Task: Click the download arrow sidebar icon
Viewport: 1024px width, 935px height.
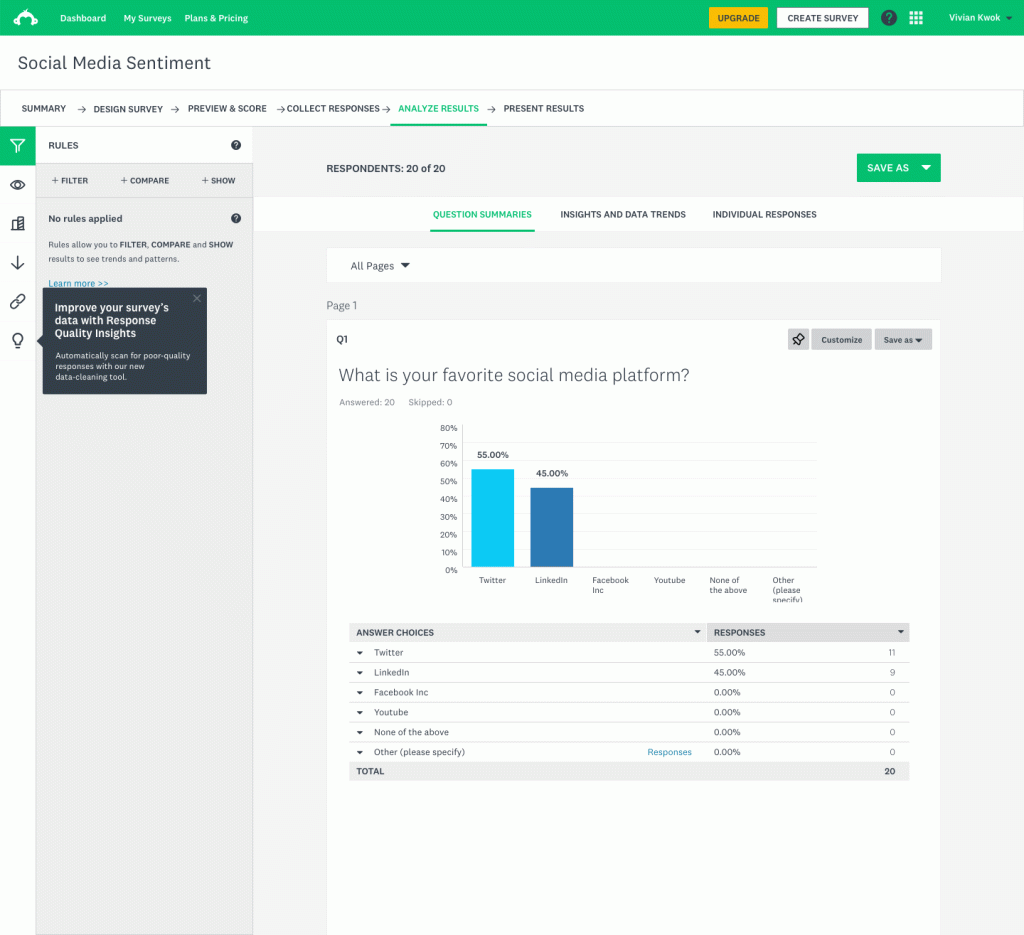Action: [x=18, y=262]
